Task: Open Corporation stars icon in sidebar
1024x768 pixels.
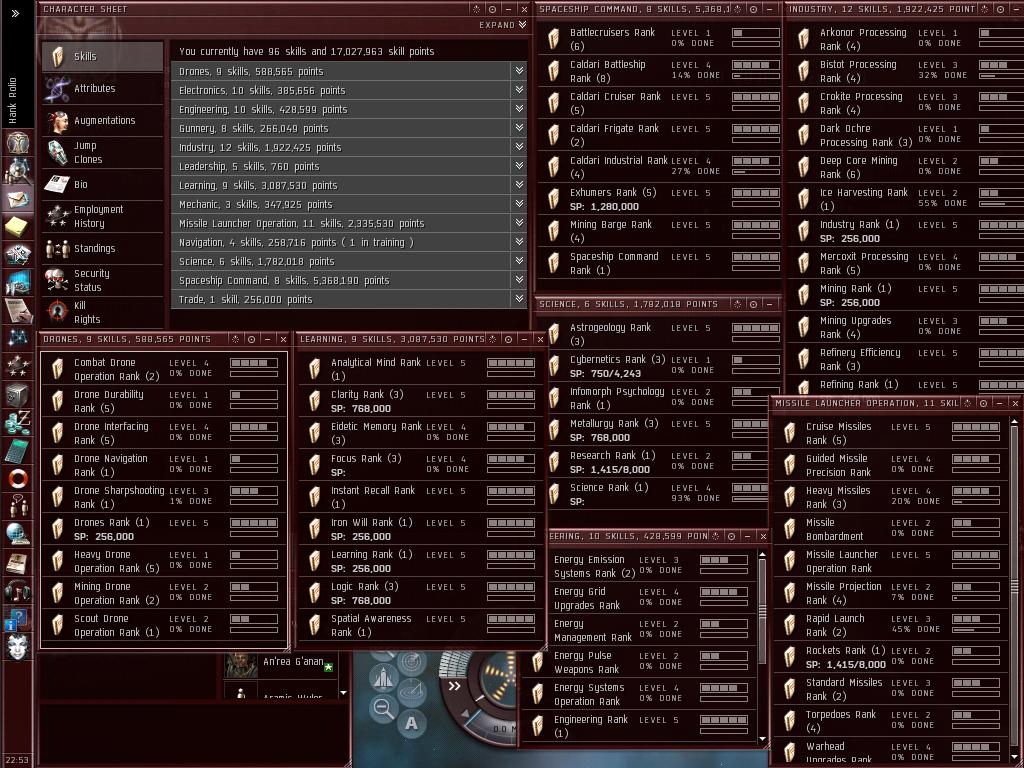Action: pyautogui.click(x=17, y=366)
